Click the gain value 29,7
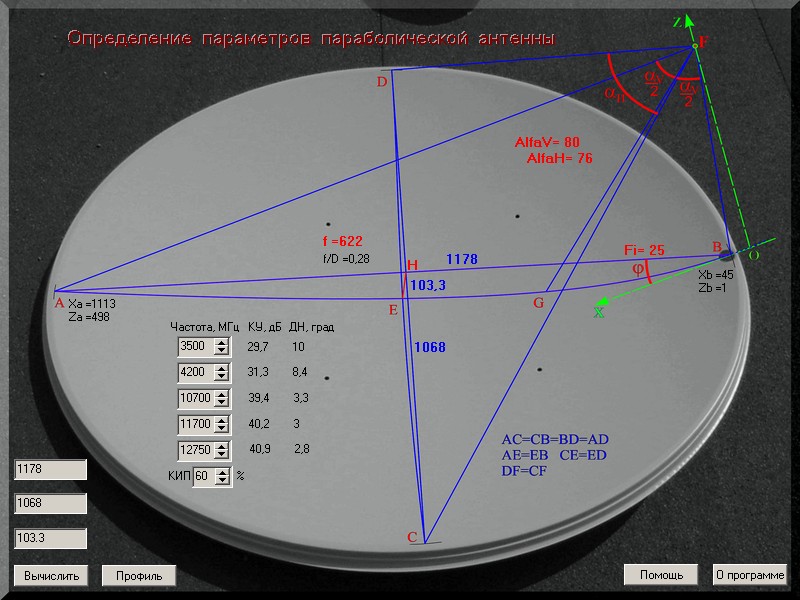Image resolution: width=800 pixels, height=600 pixels. (x=258, y=347)
